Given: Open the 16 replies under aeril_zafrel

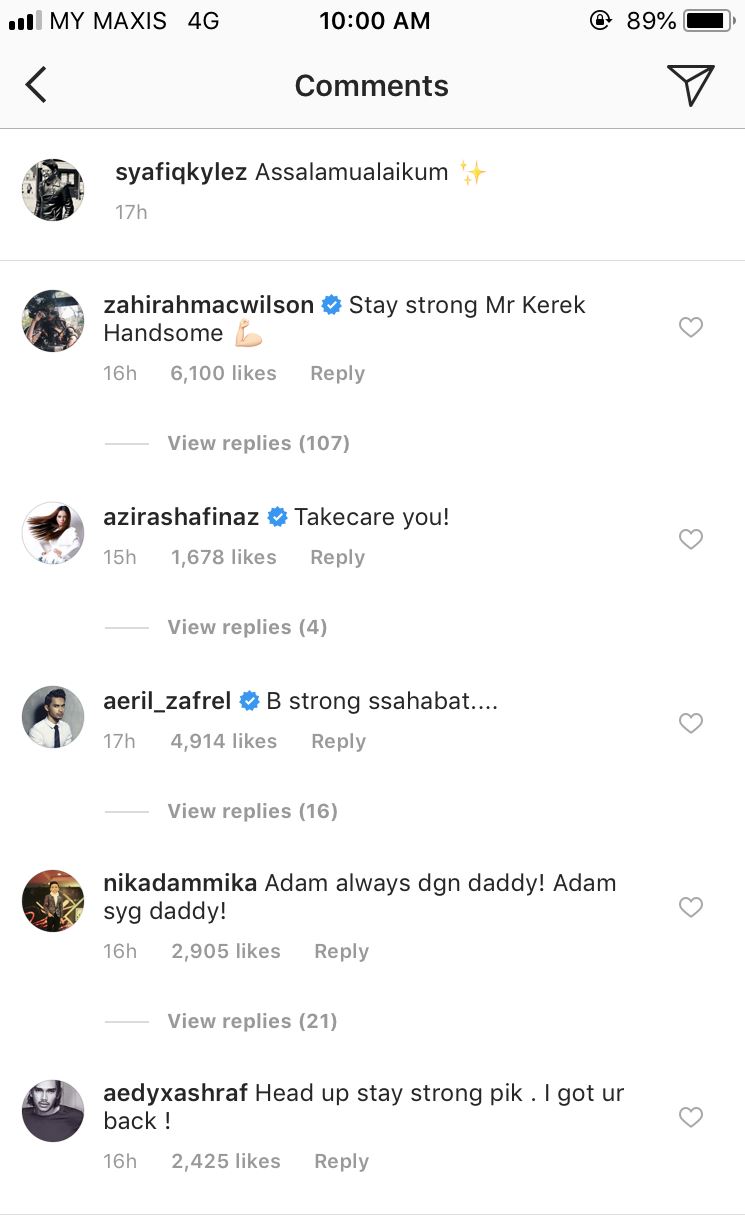Looking at the screenshot, I should point(252,811).
